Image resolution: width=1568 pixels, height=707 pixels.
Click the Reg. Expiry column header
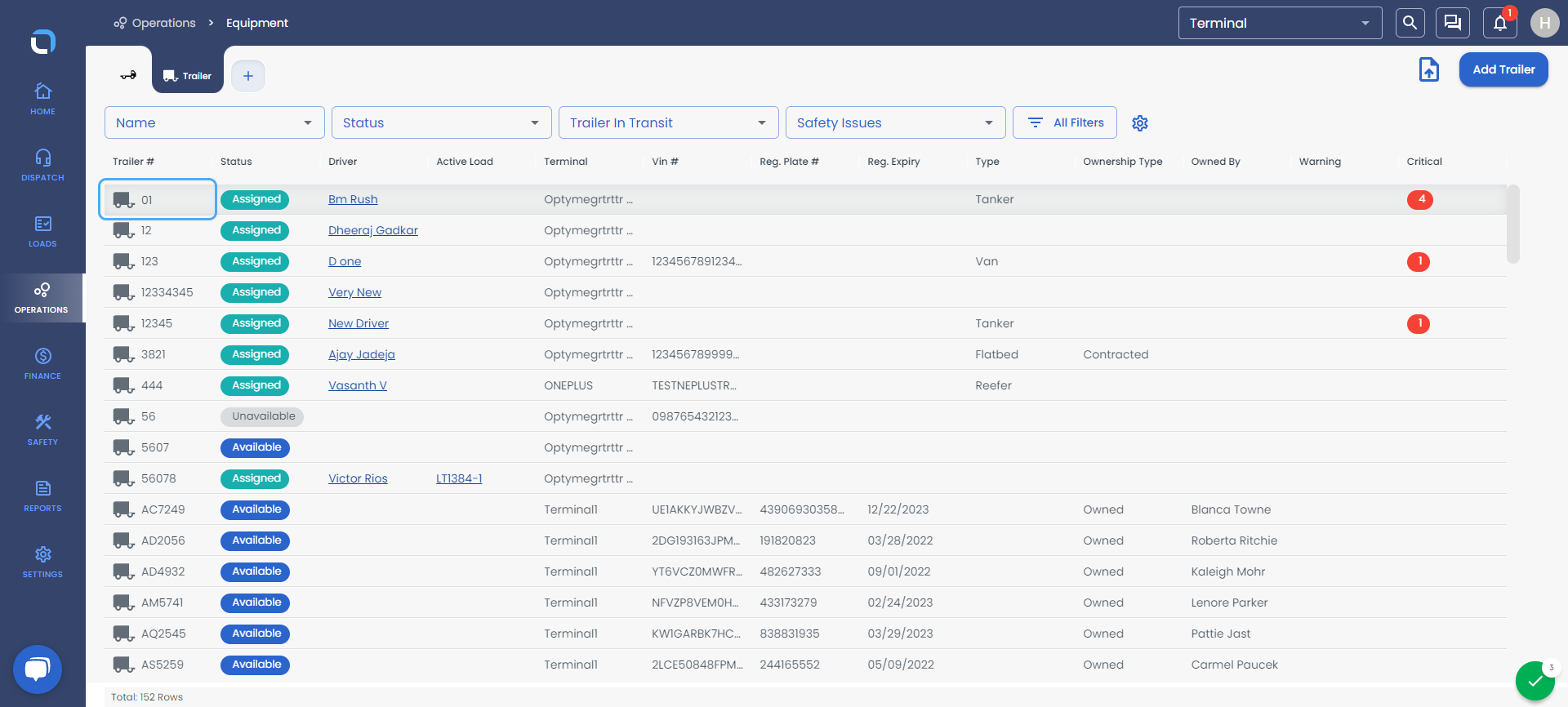point(893,162)
